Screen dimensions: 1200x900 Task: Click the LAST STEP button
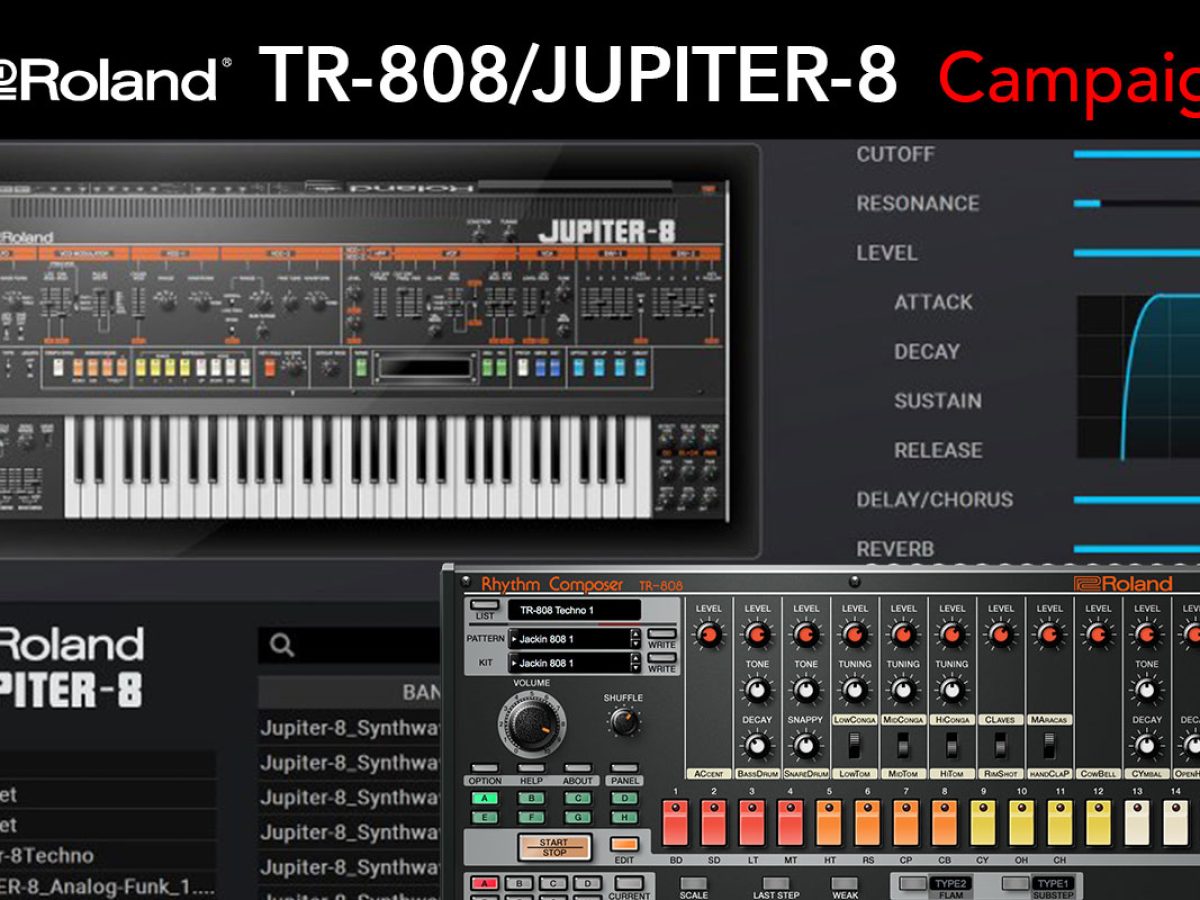tap(775, 884)
